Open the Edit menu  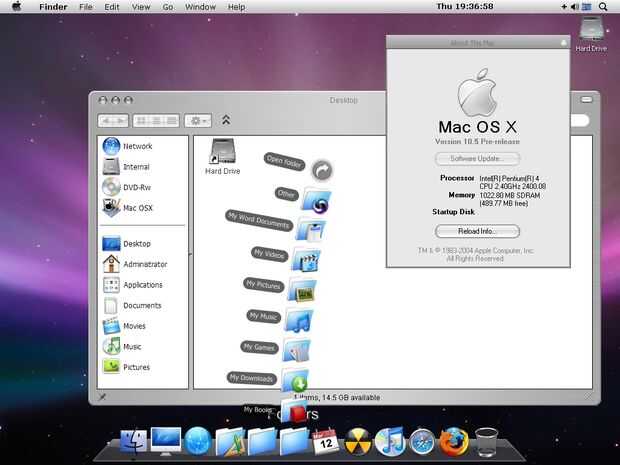(112, 7)
